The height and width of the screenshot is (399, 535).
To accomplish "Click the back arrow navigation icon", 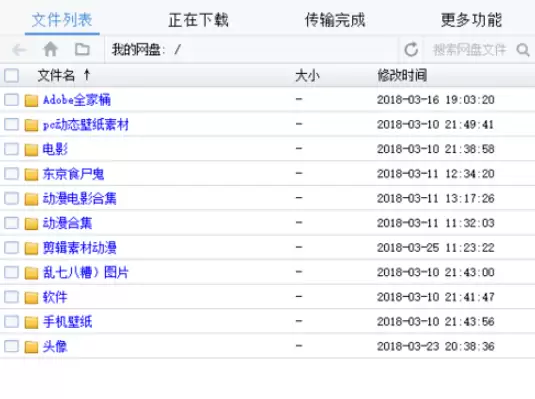I will click(x=19, y=50).
